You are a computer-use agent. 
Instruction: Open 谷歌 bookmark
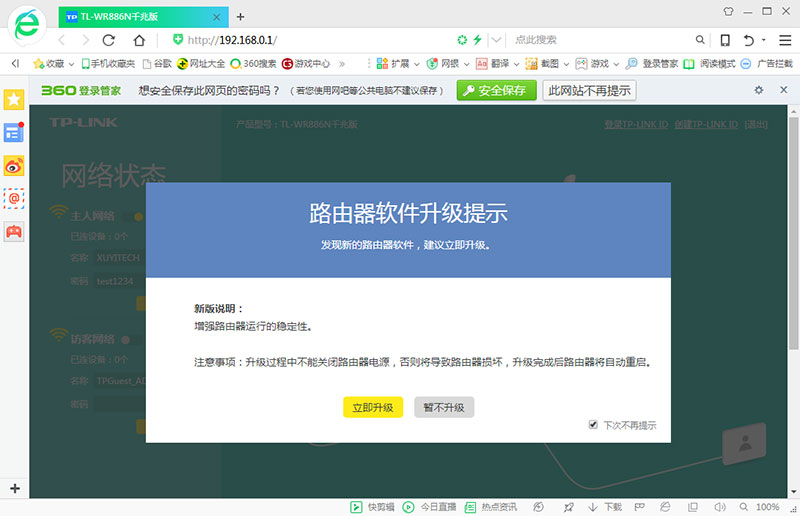coord(157,63)
